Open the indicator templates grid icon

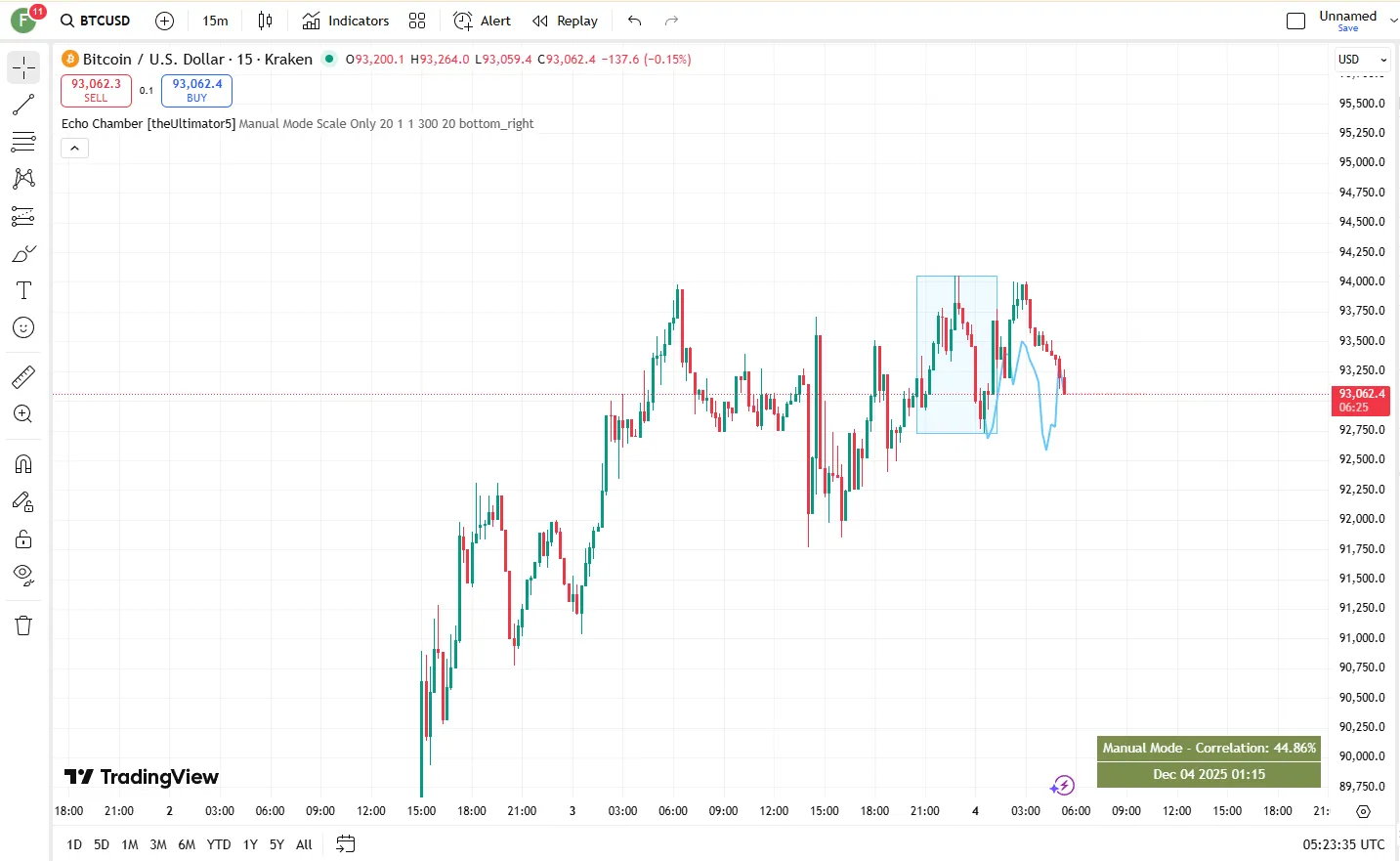417,21
